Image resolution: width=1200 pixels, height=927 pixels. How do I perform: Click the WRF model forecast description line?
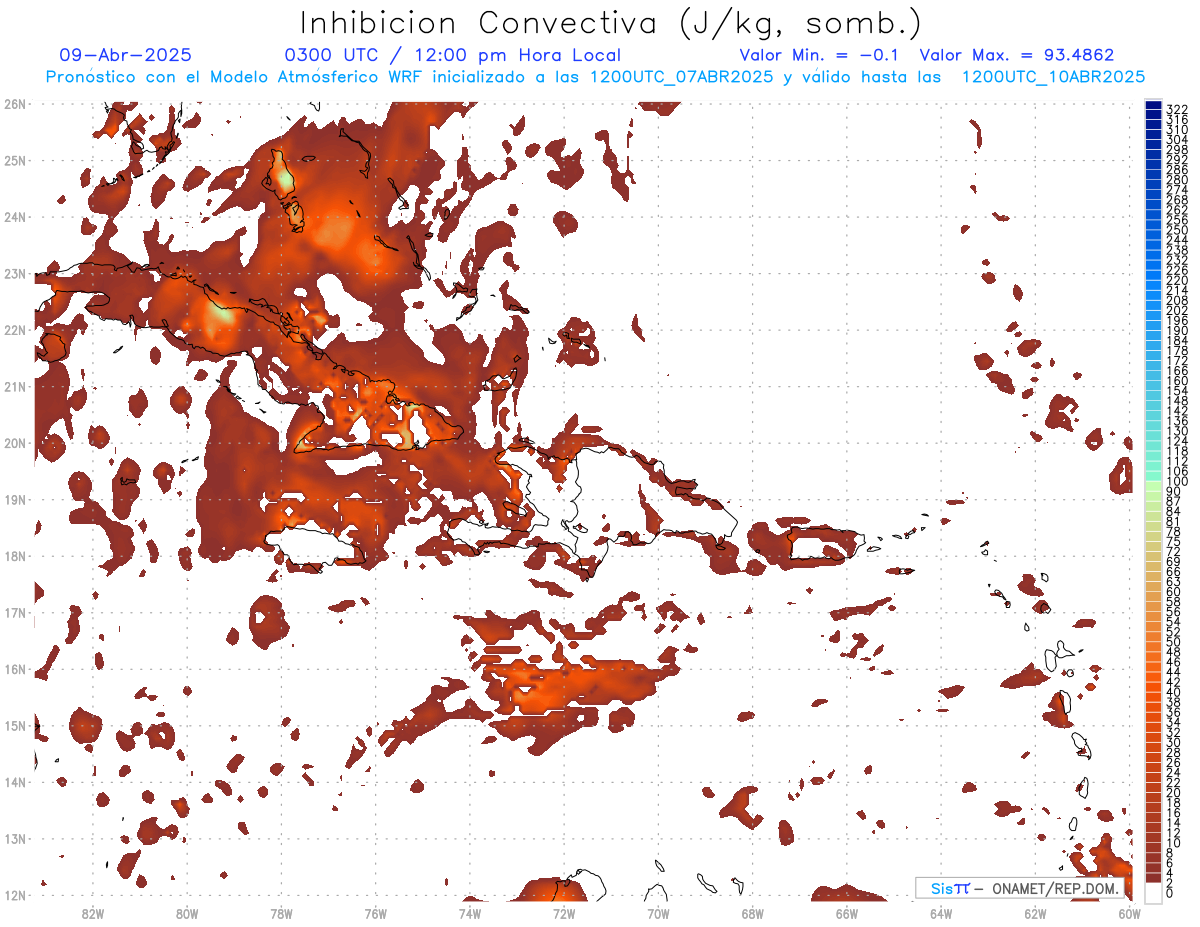pos(595,77)
